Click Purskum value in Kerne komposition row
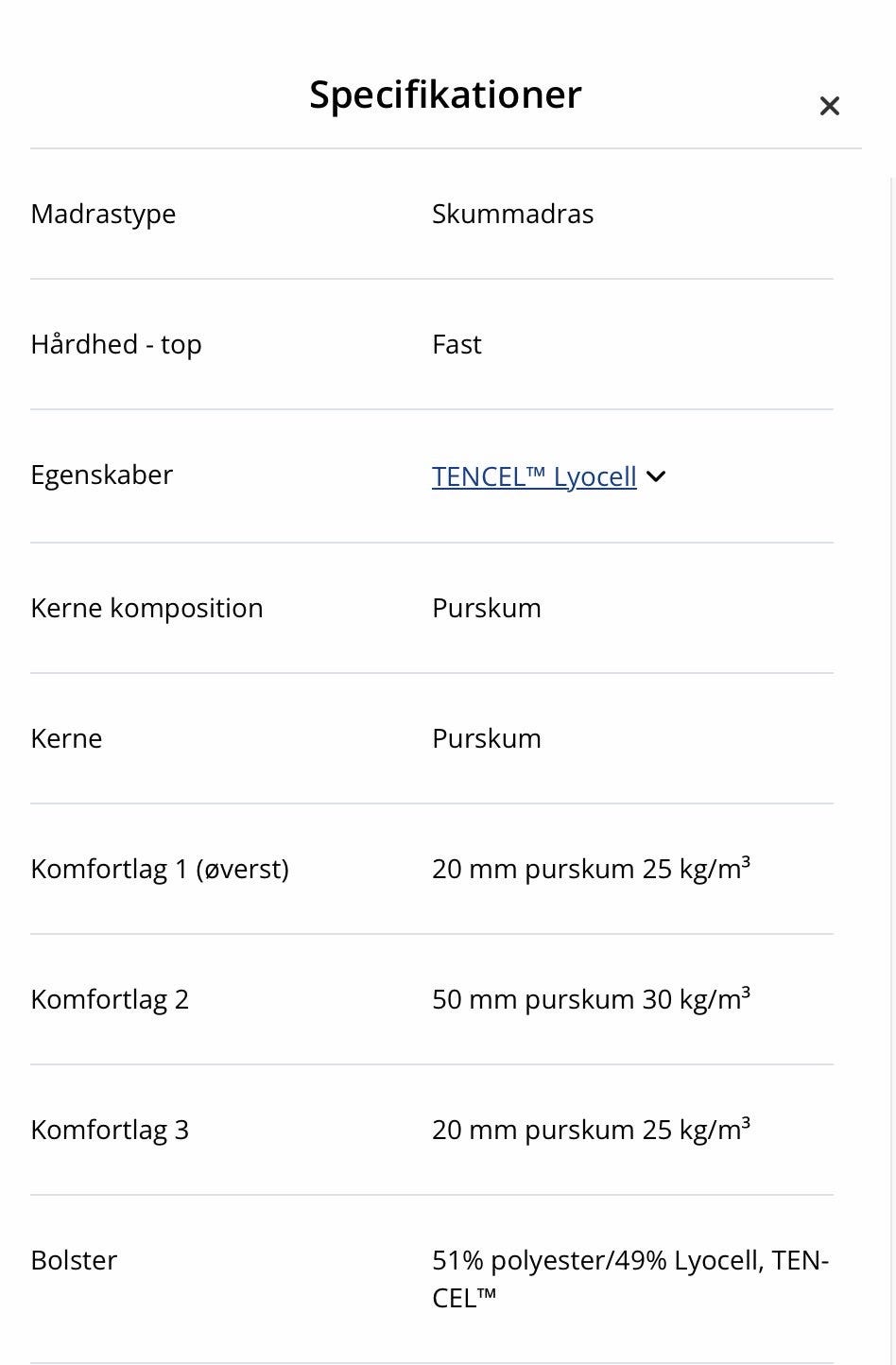This screenshot has width=896, height=1365. pos(486,608)
